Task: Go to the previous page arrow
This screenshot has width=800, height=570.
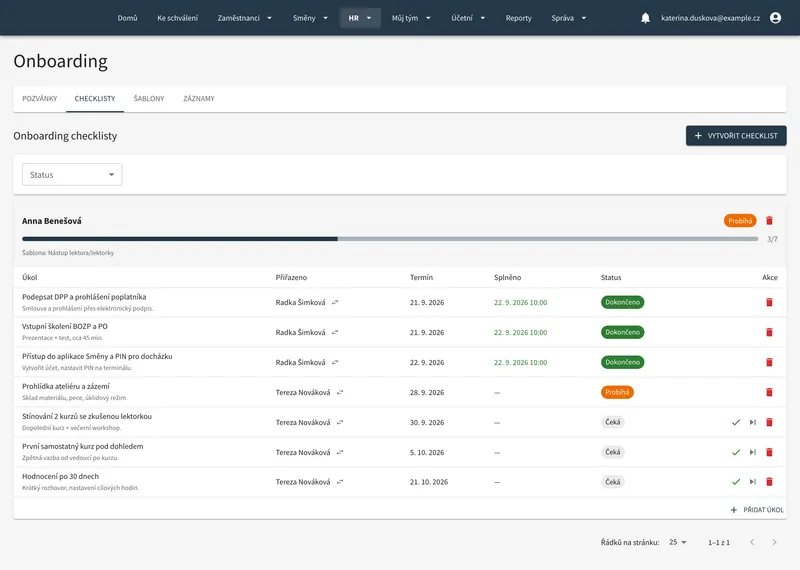Action: coord(752,542)
